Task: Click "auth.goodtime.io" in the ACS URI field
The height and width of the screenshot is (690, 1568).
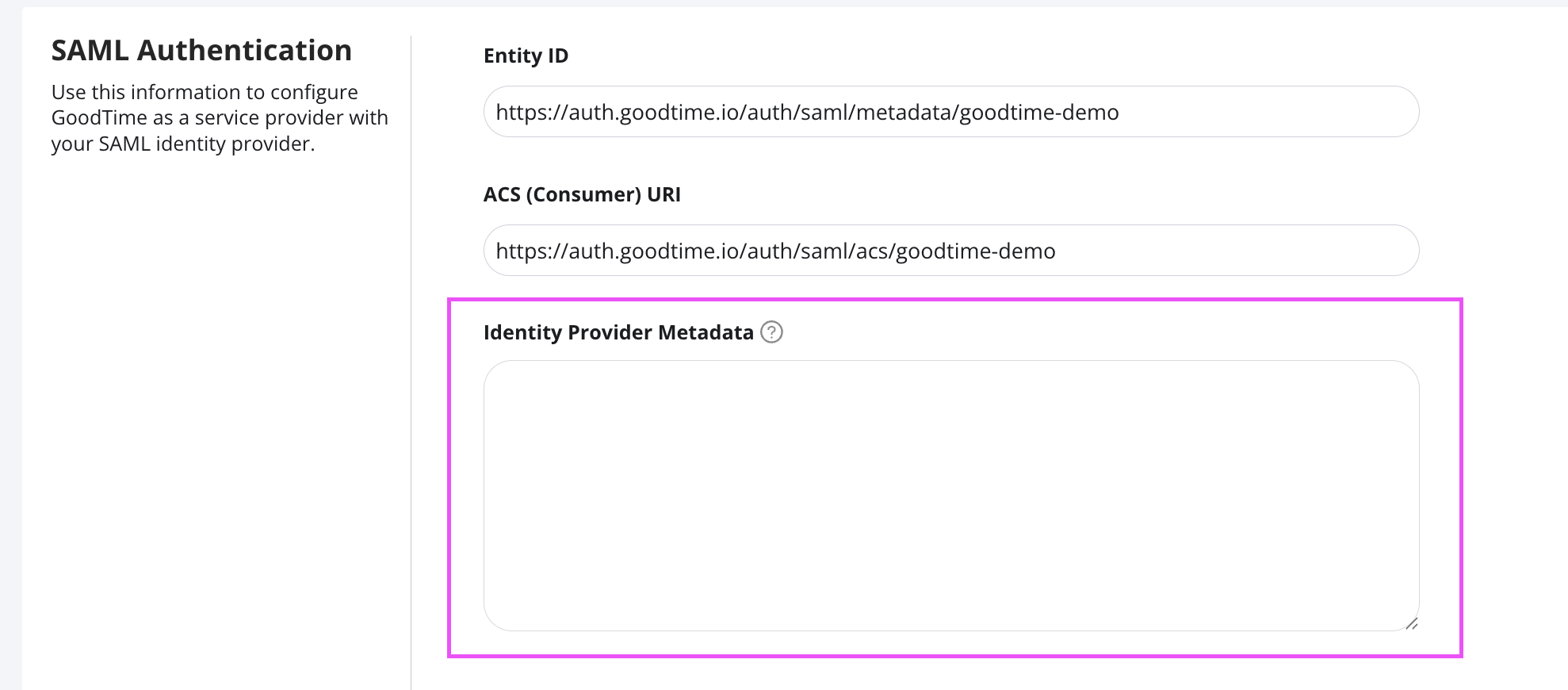Action: pos(654,251)
